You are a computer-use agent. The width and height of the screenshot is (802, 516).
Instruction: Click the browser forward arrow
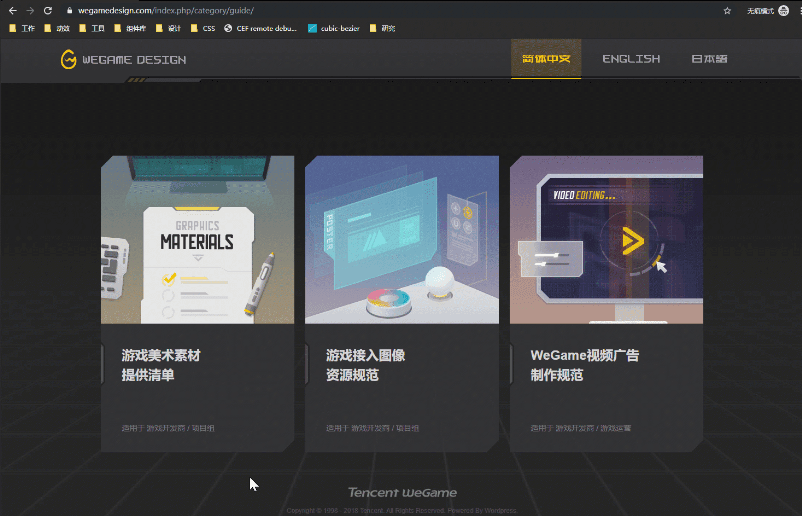30,10
